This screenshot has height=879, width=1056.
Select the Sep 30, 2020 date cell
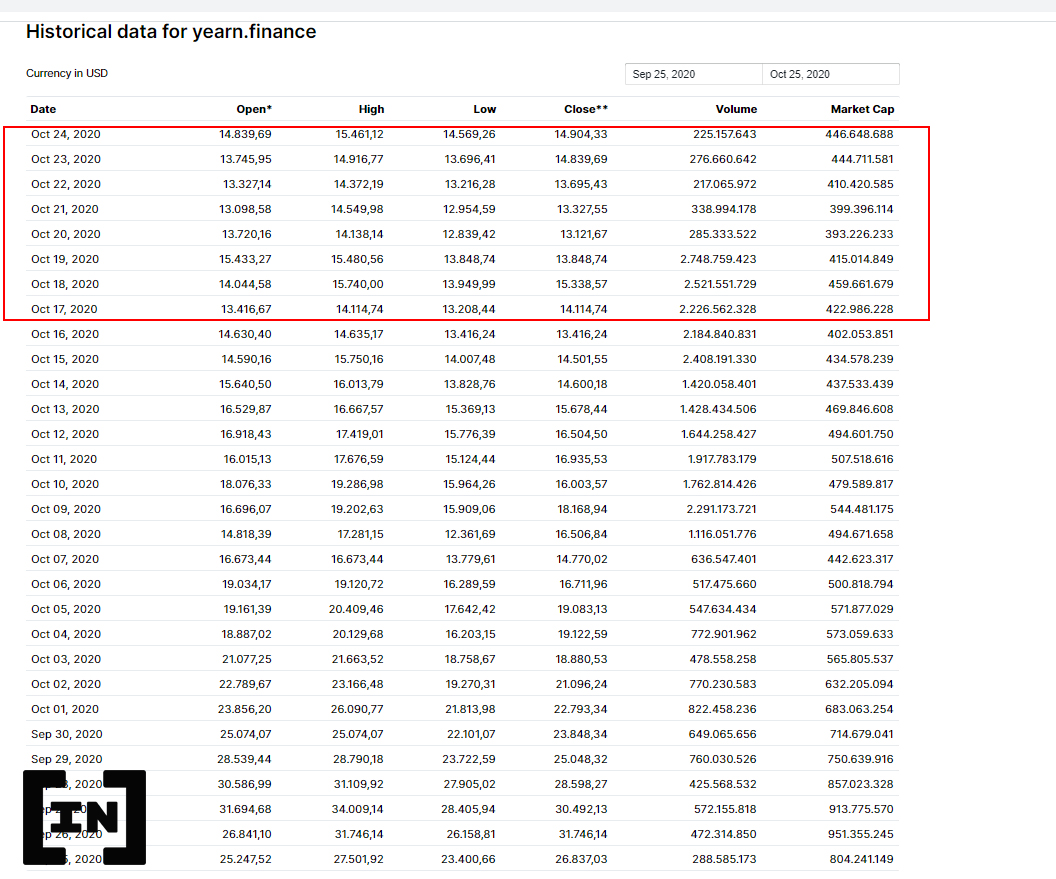(67, 734)
